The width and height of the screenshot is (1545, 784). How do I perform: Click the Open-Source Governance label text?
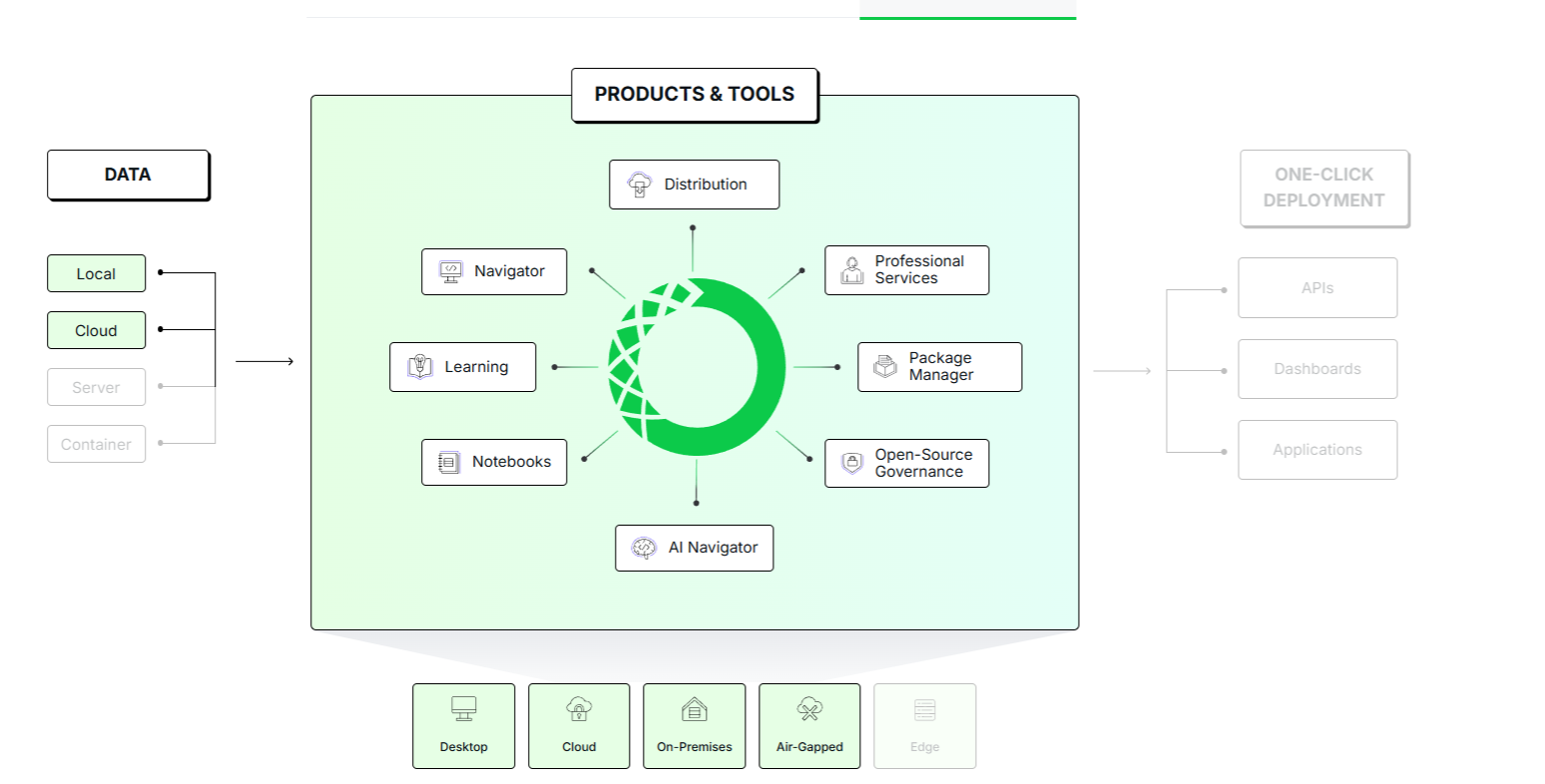(923, 463)
